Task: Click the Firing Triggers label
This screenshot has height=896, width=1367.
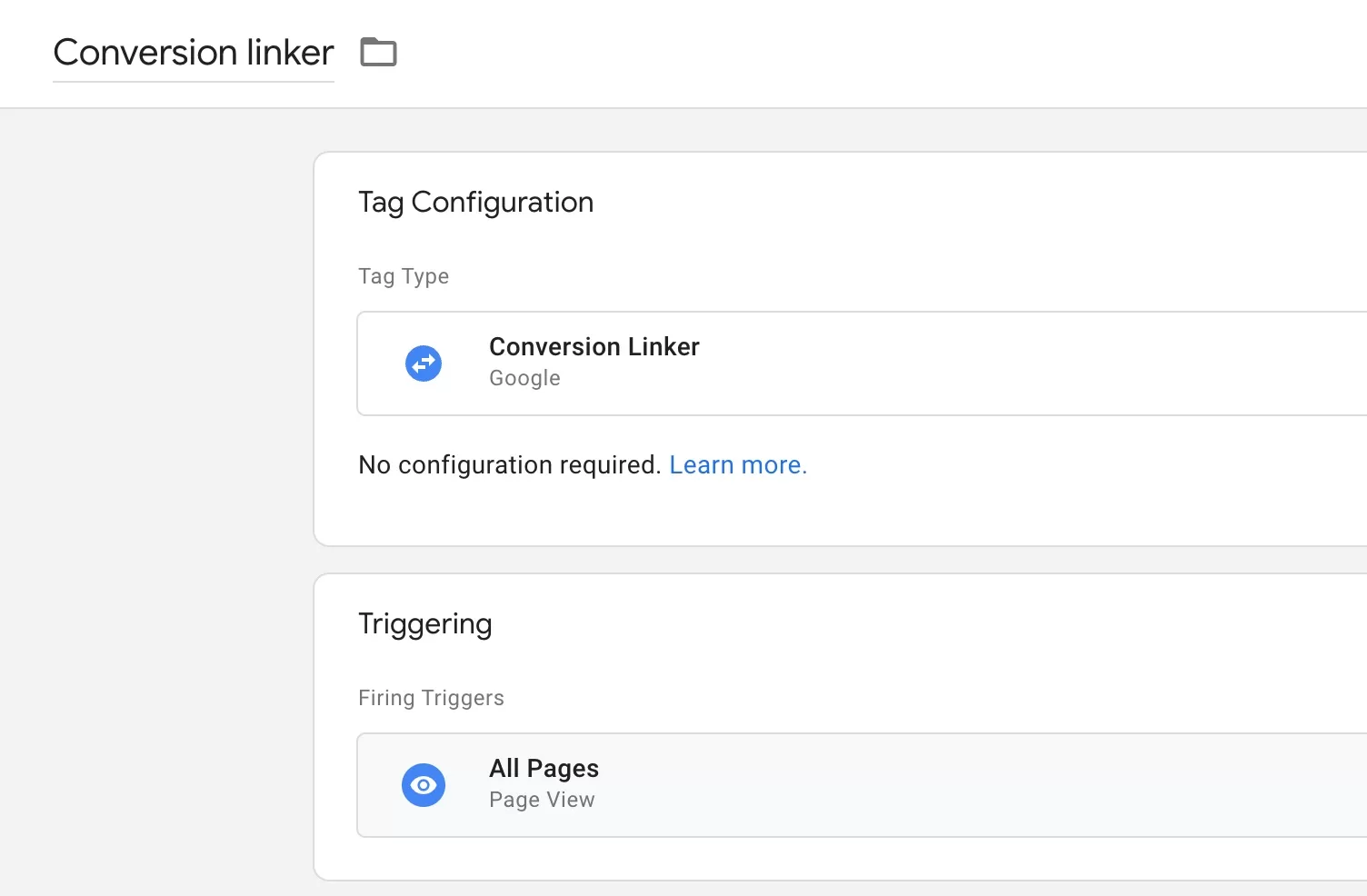Action: 431,698
